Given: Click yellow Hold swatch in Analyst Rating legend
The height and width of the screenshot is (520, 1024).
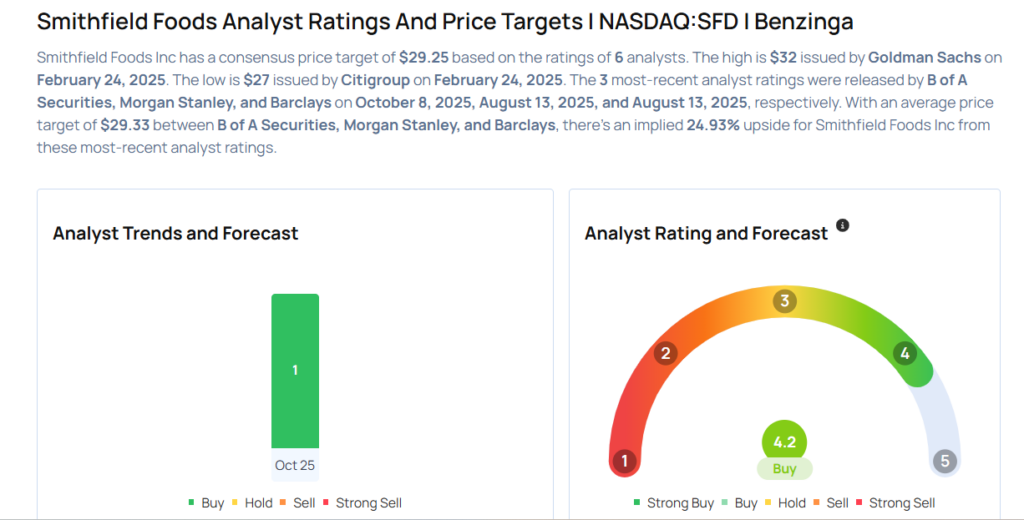Looking at the screenshot, I should coord(770,503).
